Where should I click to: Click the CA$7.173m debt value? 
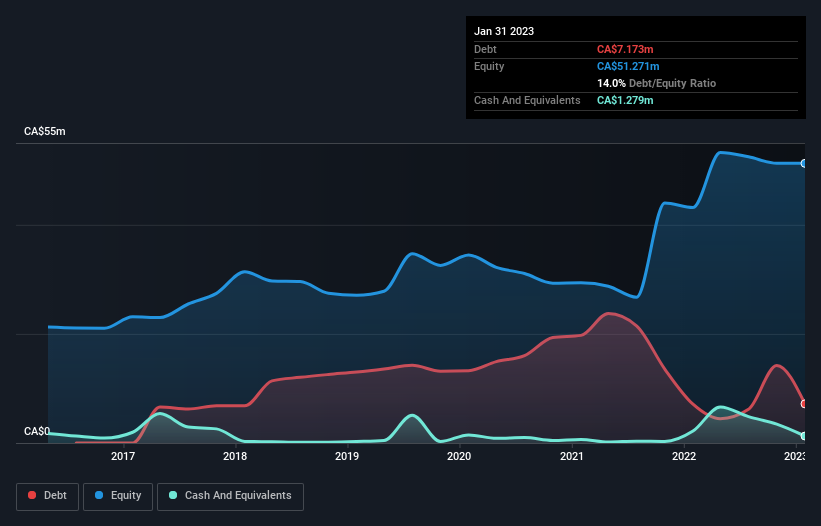(625, 49)
